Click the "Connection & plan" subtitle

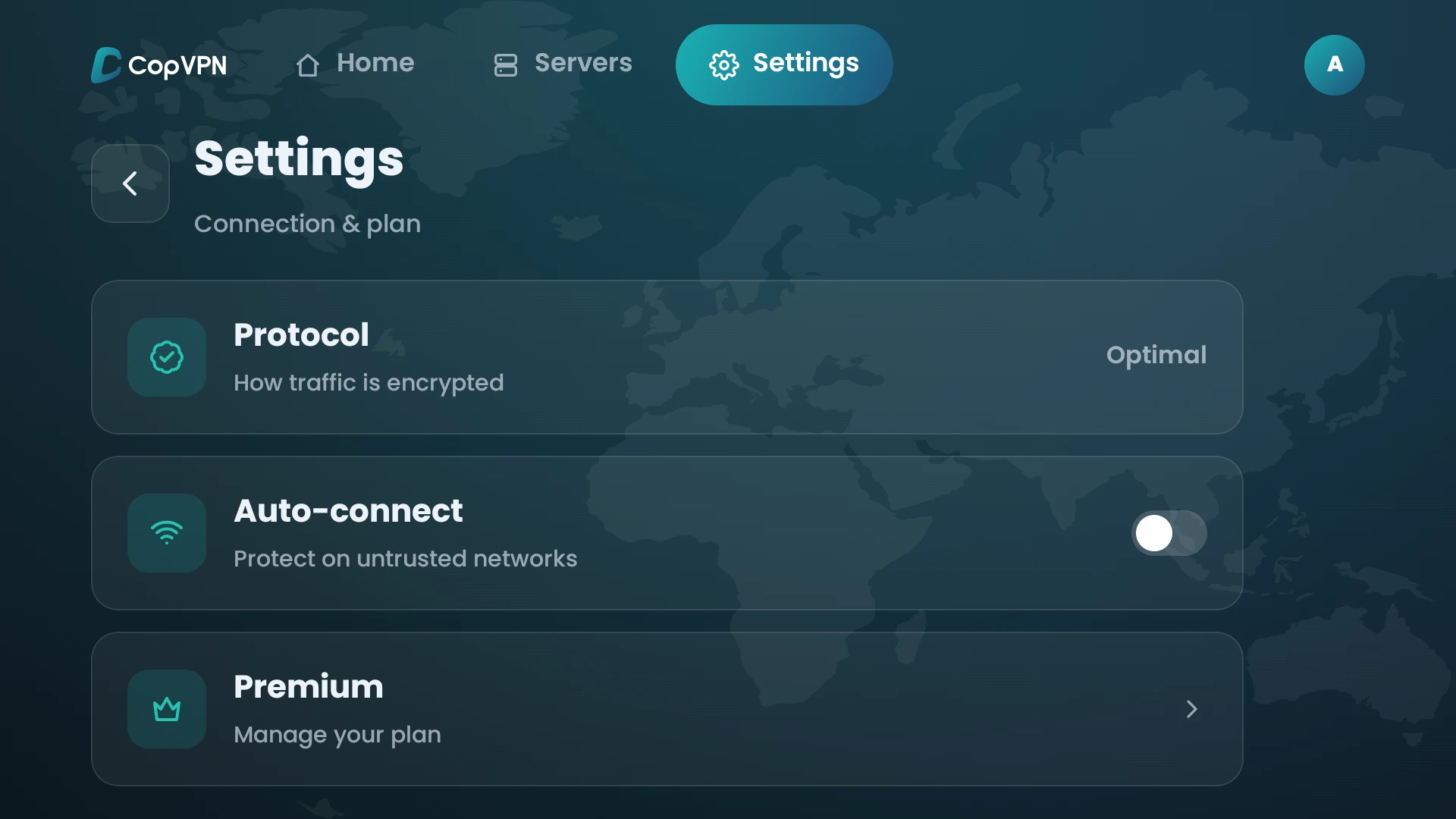pos(307,224)
